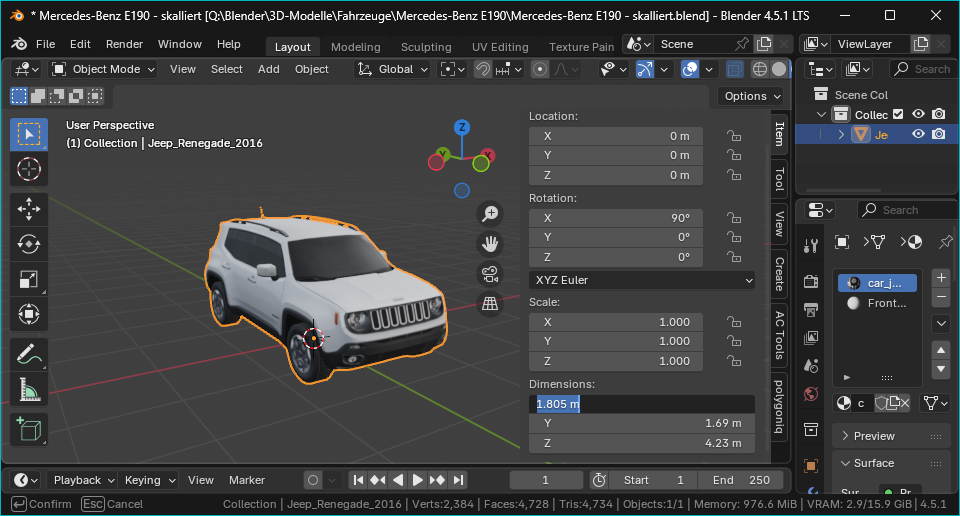Toggle camera view in the viewport

[x=490, y=273]
